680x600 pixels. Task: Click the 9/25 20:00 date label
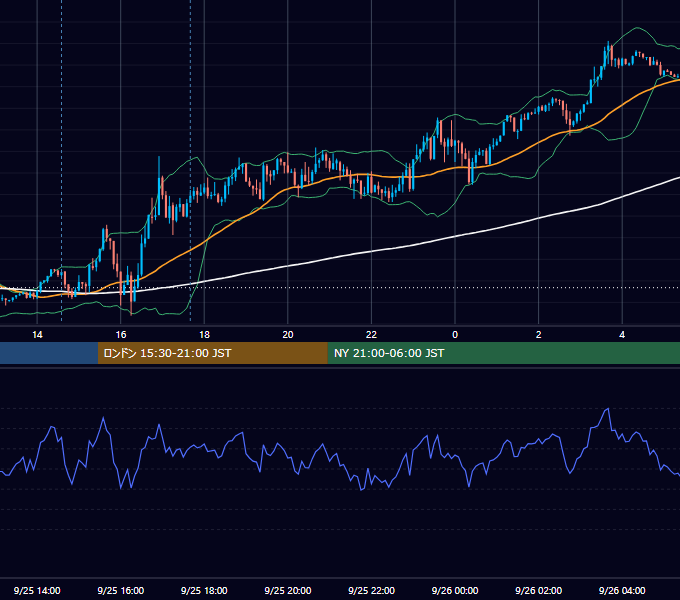[288, 590]
